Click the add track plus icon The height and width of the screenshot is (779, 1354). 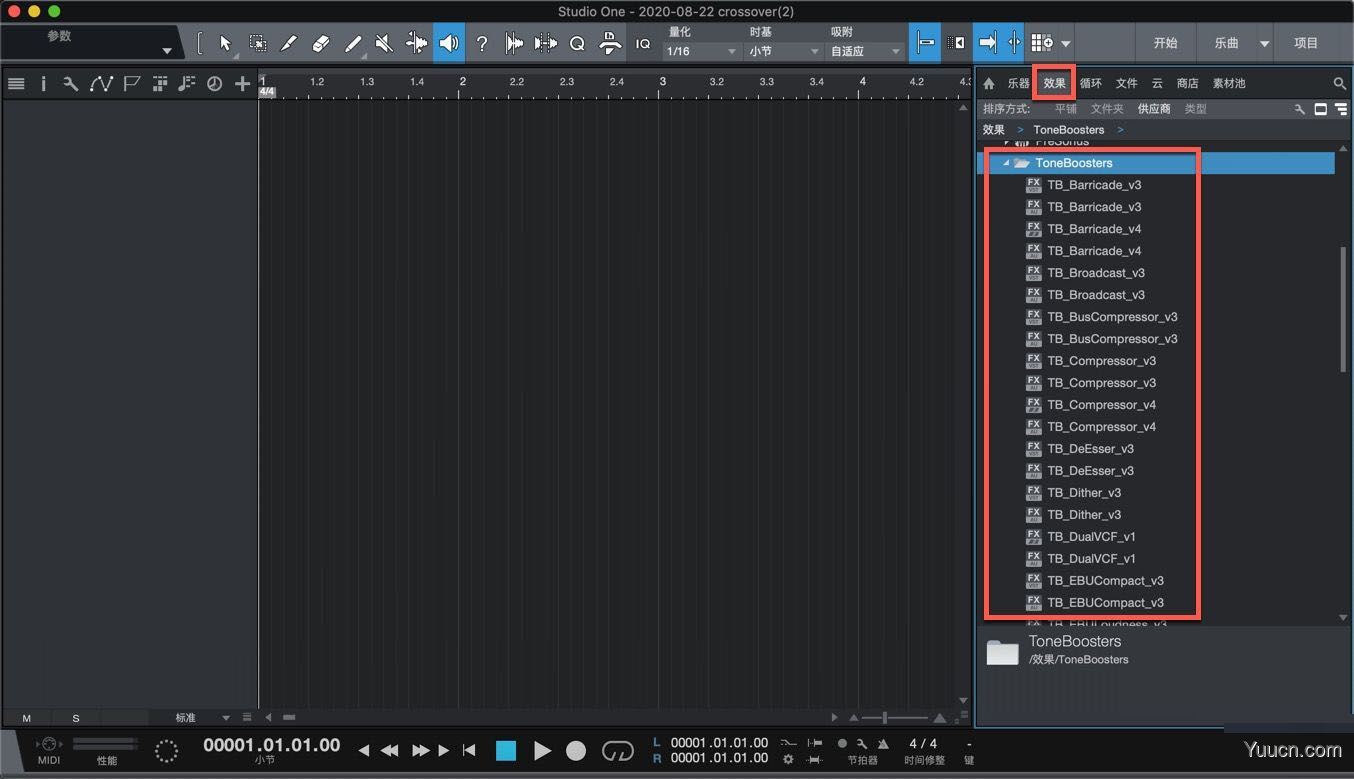tap(242, 84)
